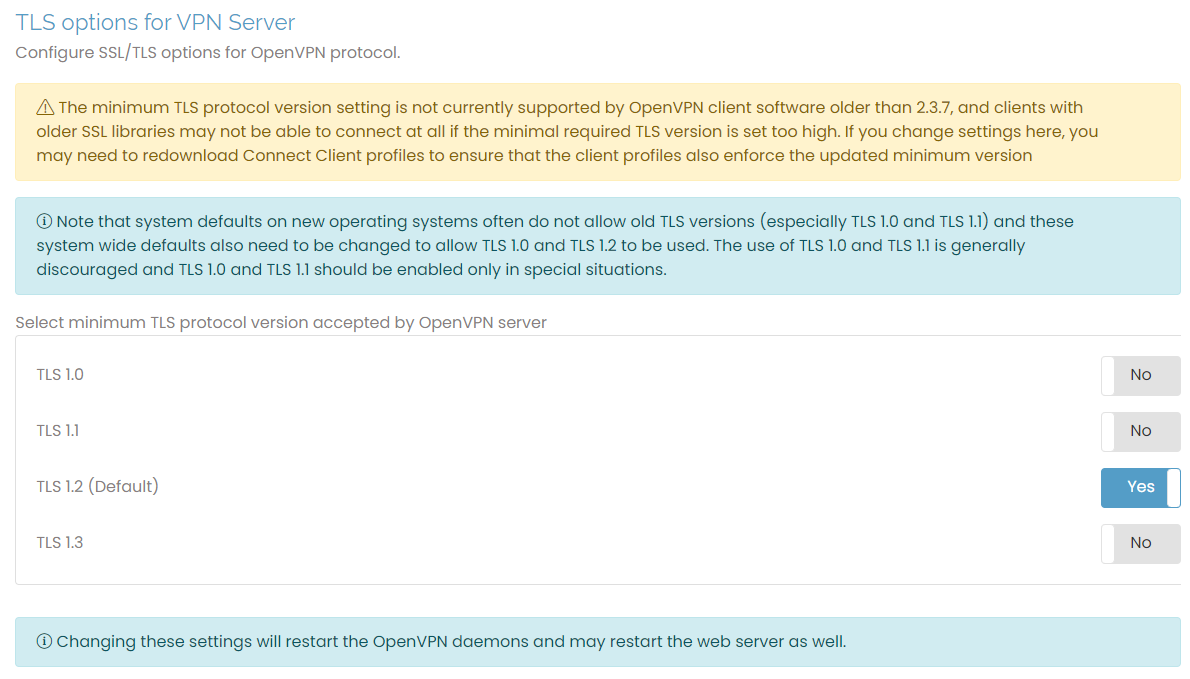
Task: Enable TLS 1.1 for the OpenVPN server
Action: tap(1140, 431)
